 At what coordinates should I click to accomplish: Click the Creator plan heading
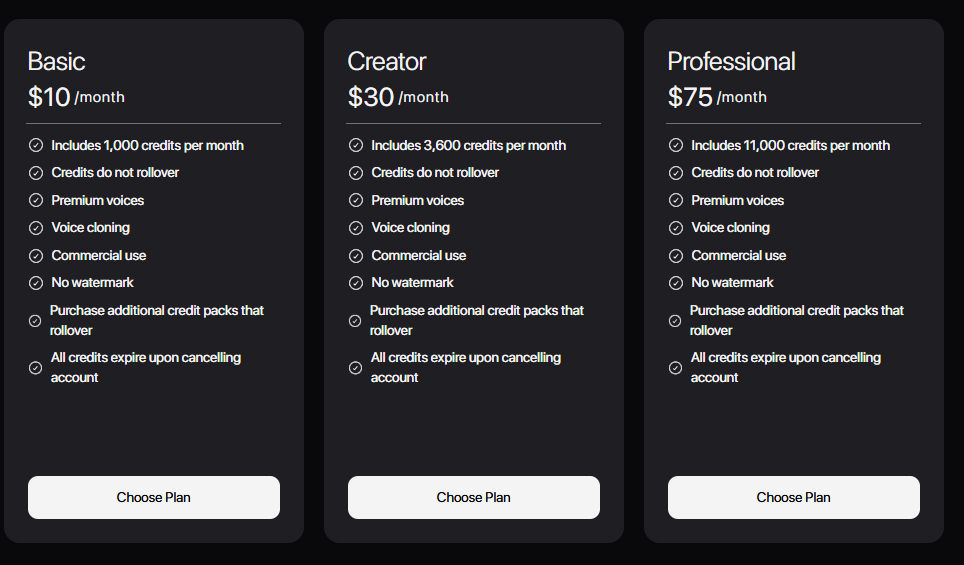(387, 62)
